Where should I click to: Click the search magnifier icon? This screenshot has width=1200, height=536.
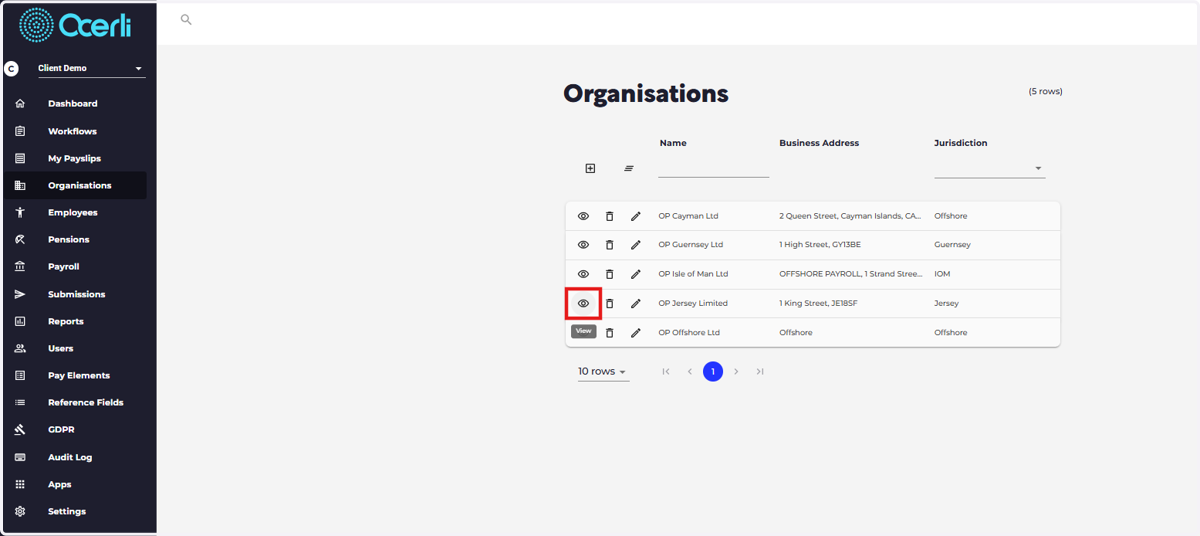click(x=186, y=19)
